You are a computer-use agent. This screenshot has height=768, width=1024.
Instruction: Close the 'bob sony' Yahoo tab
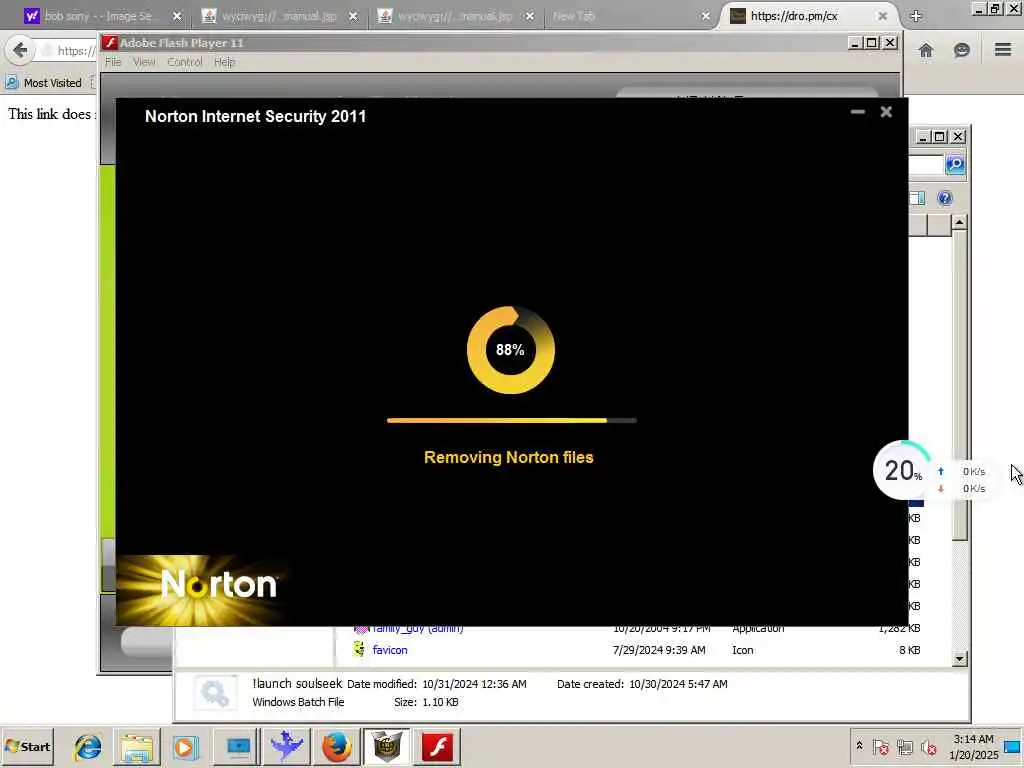coord(177,16)
